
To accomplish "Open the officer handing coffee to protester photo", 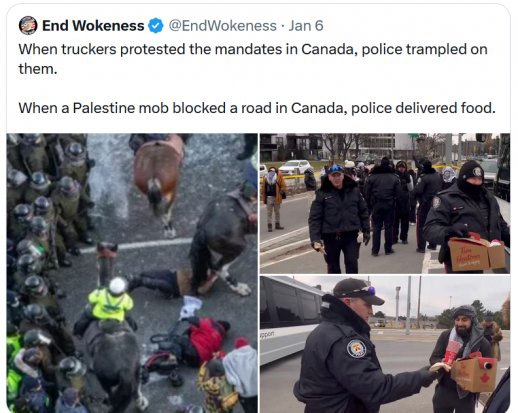I will [x=385, y=344].
